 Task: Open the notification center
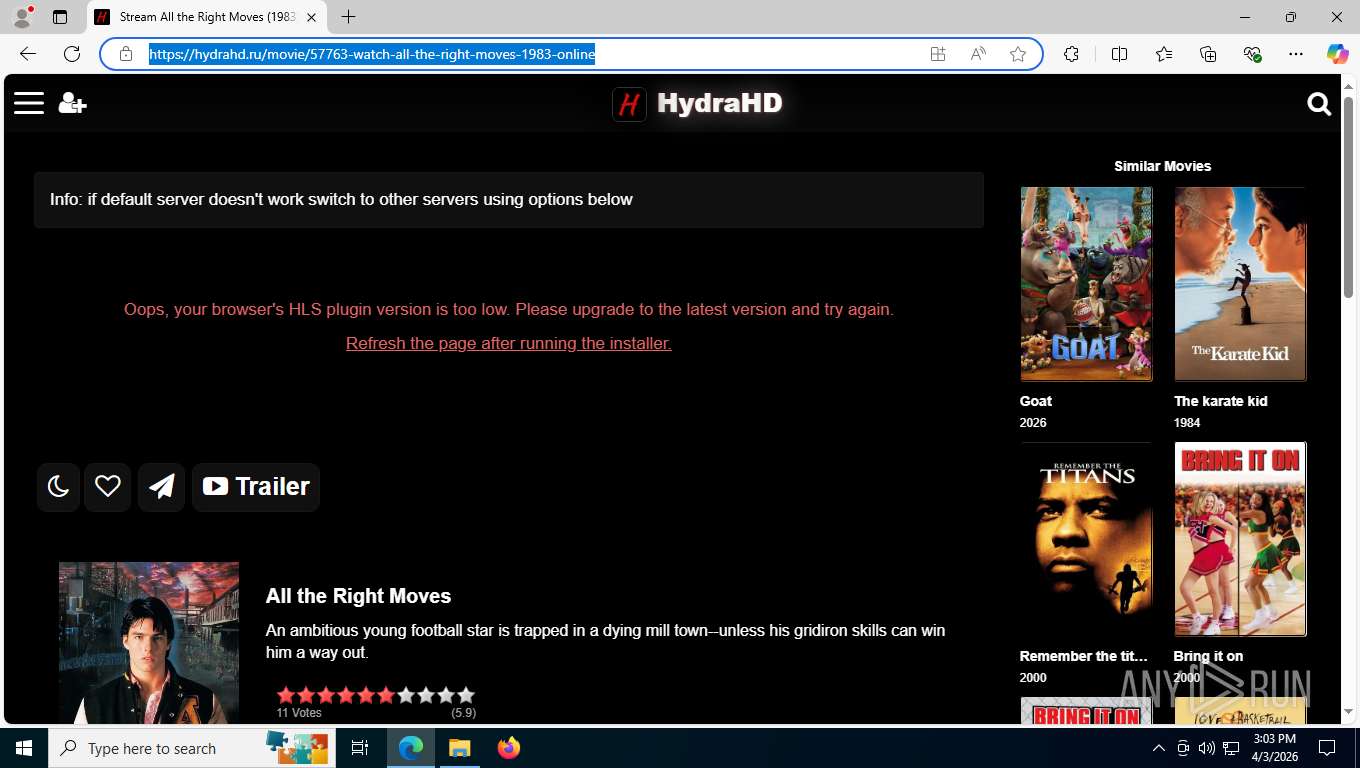pyautogui.click(x=1327, y=748)
